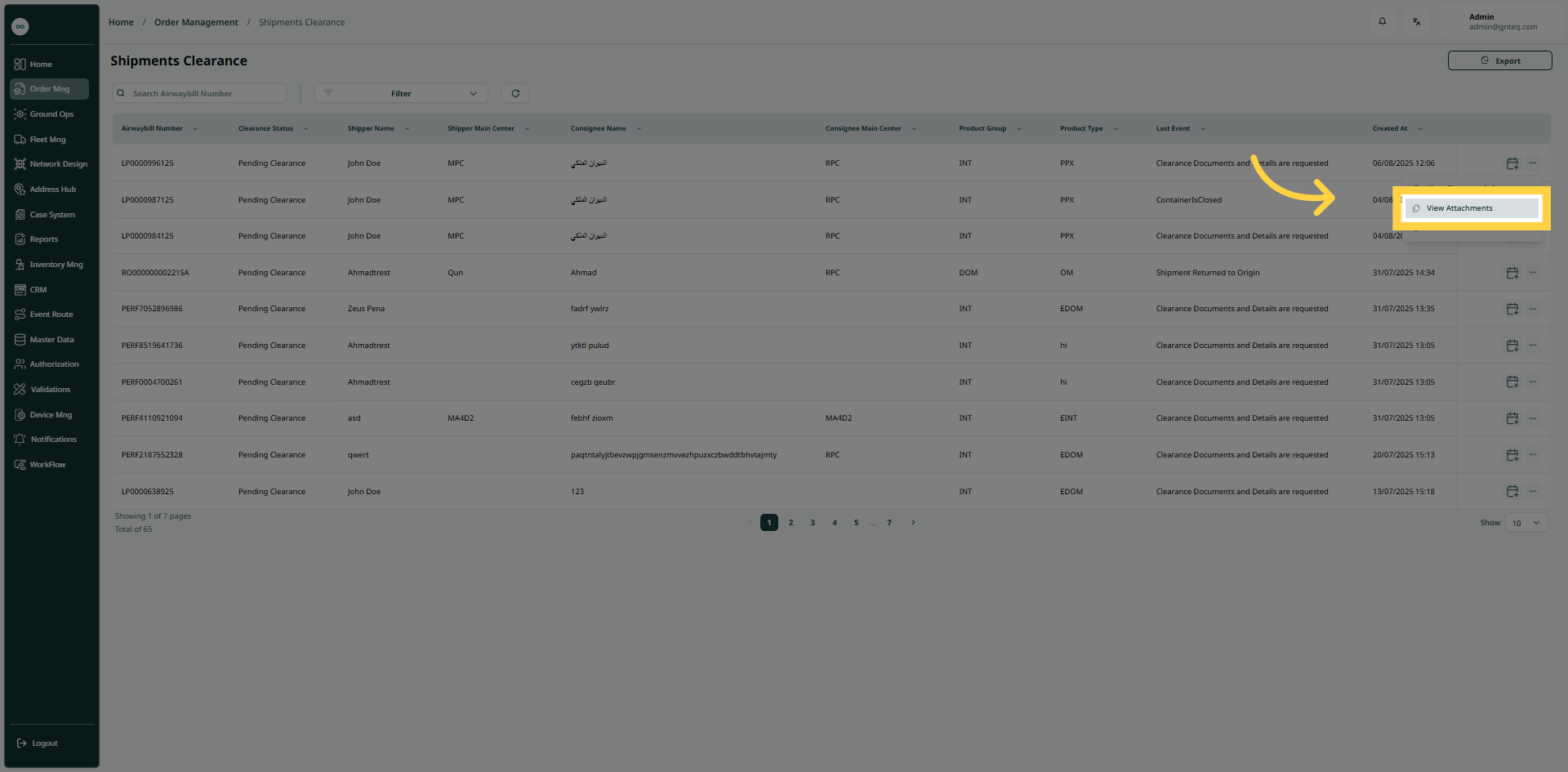Click Home breadcrumb link
The width and height of the screenshot is (1568, 772).
[121, 22]
